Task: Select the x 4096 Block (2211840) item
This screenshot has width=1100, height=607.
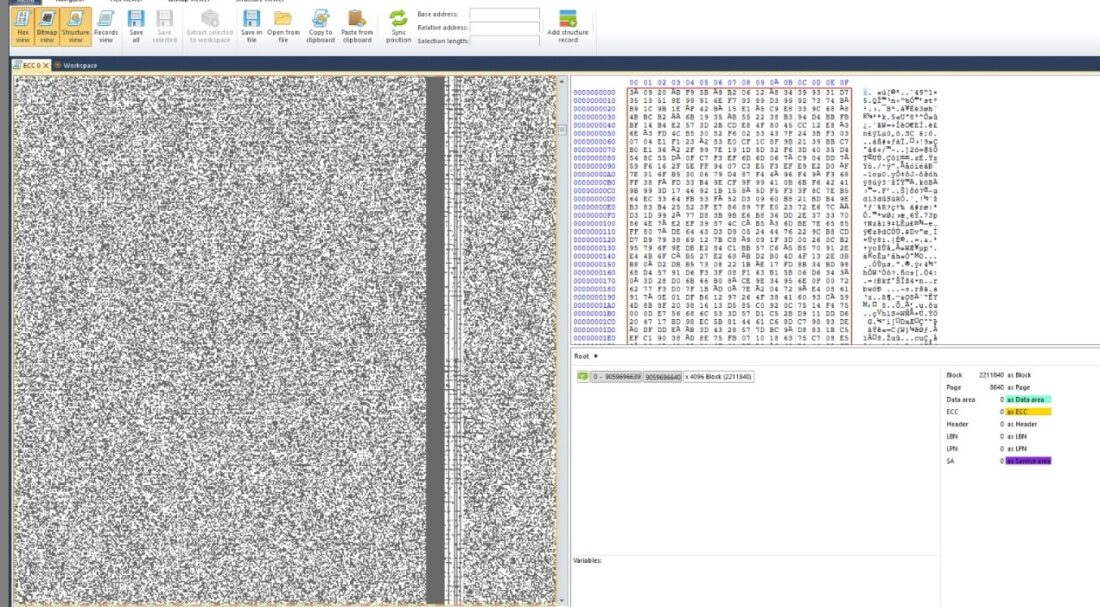Action: [x=719, y=377]
